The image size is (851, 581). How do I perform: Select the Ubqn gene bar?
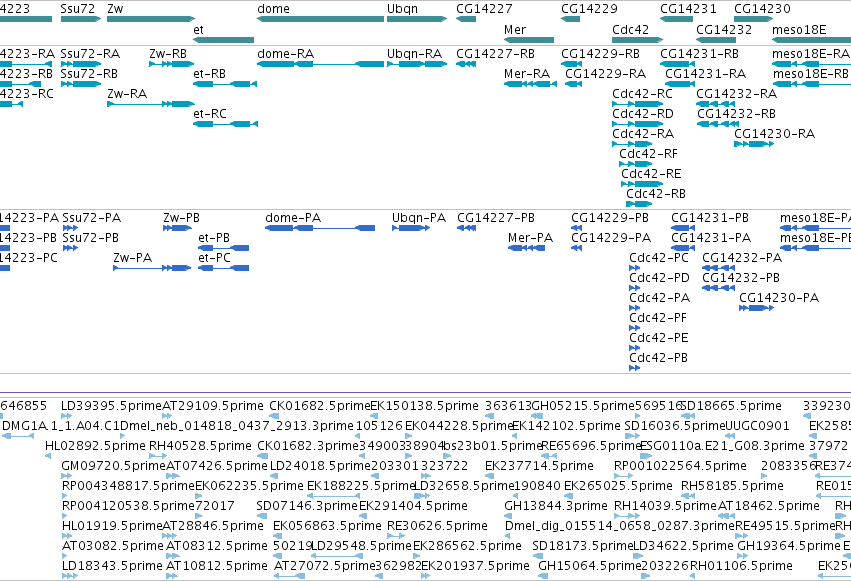(x=417, y=19)
